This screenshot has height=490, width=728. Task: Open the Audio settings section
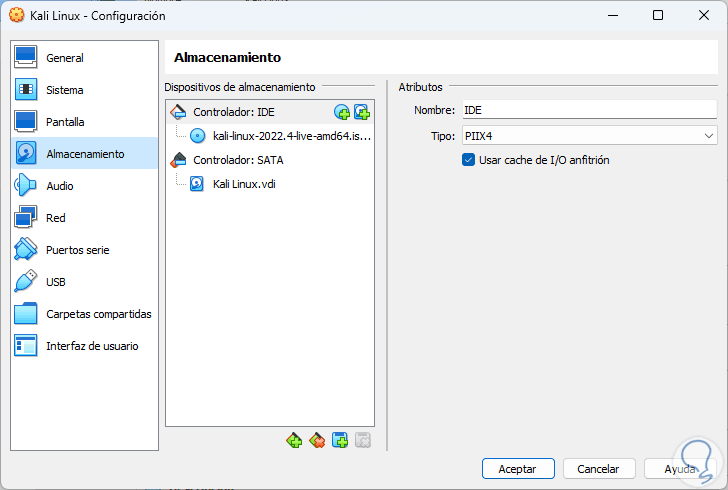click(x=59, y=186)
